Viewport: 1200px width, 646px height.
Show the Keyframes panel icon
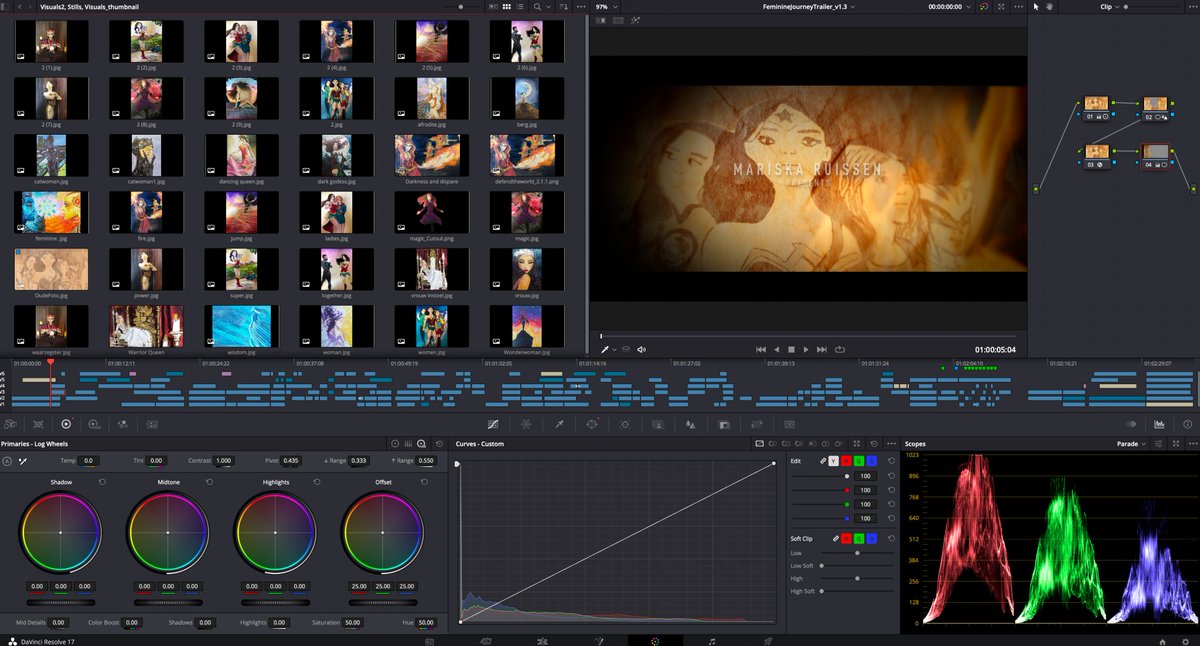click(1132, 424)
